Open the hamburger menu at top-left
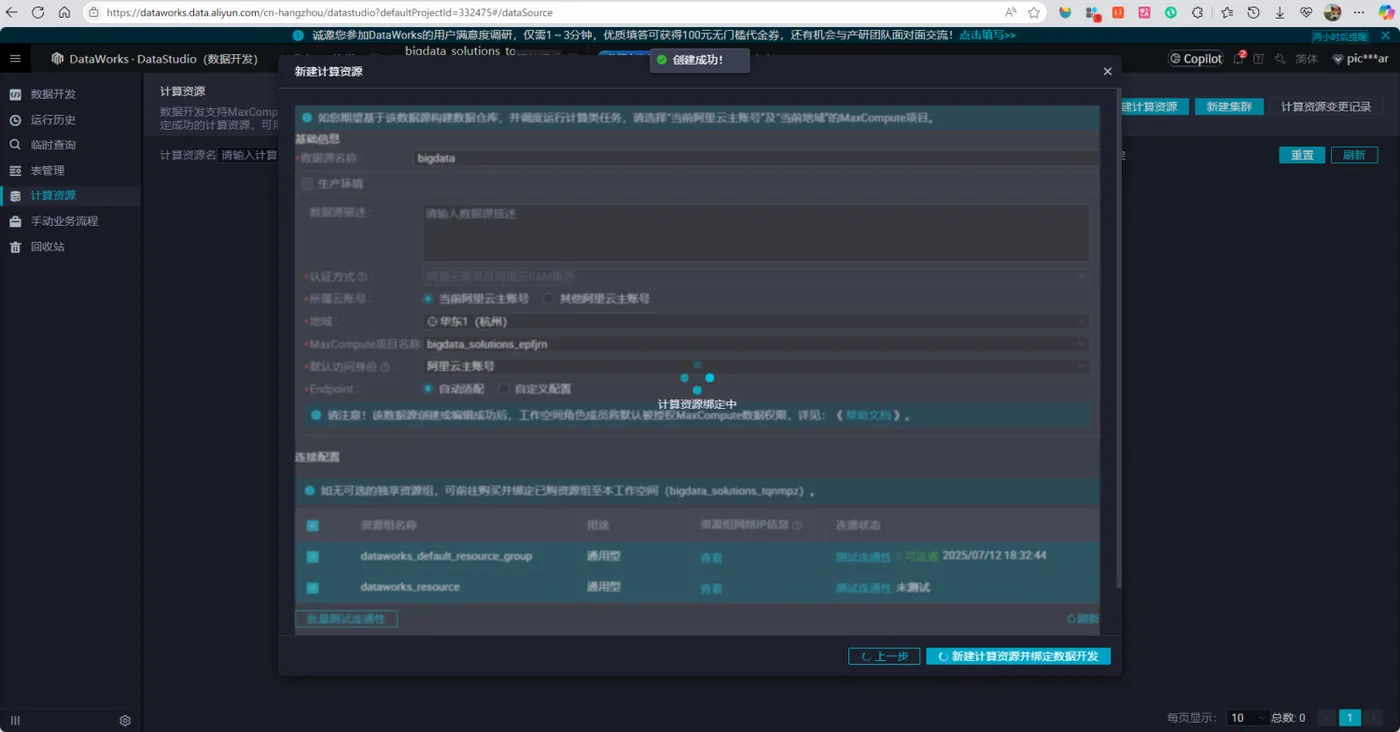 pyautogui.click(x=15, y=59)
